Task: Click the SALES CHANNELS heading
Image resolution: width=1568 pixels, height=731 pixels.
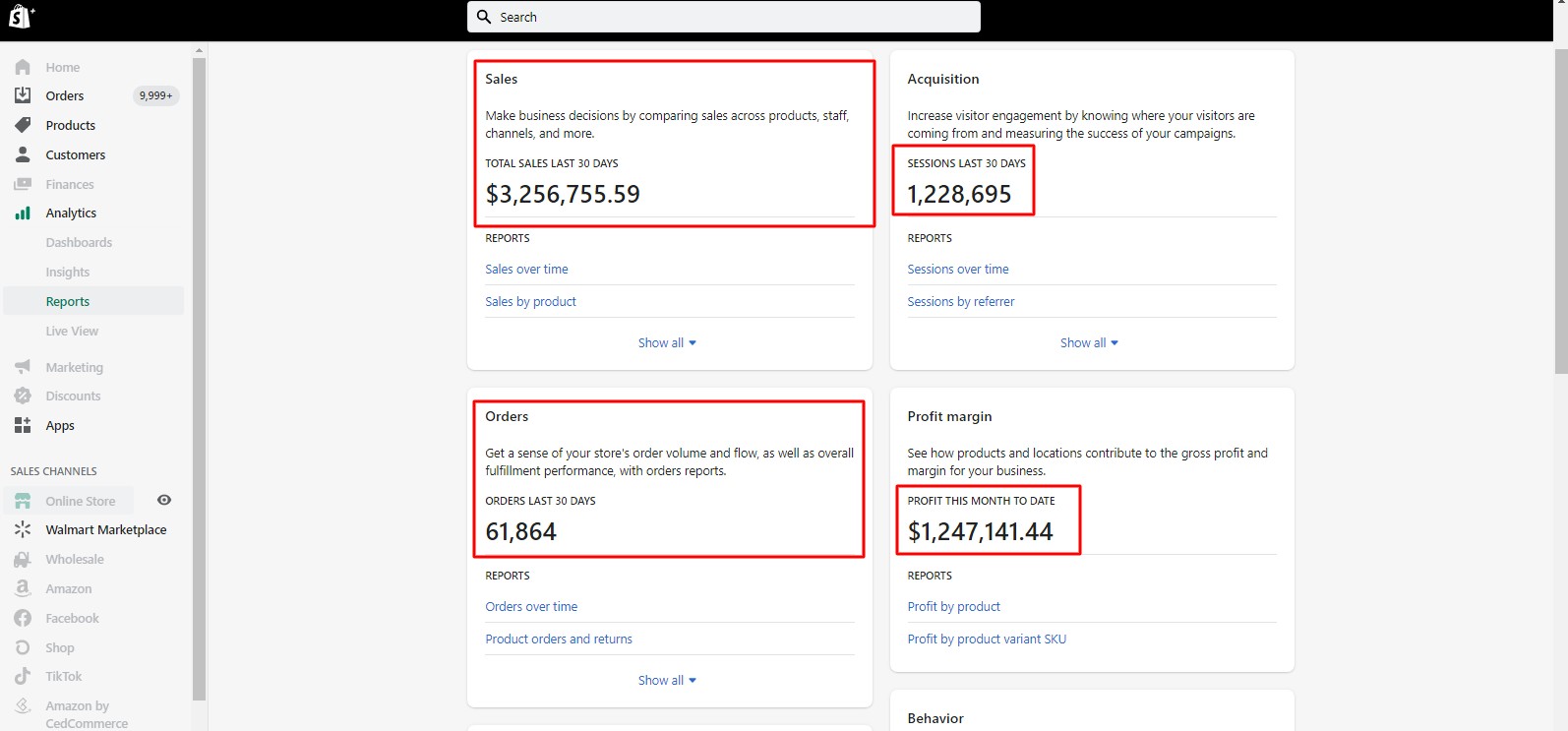Action: point(53,471)
